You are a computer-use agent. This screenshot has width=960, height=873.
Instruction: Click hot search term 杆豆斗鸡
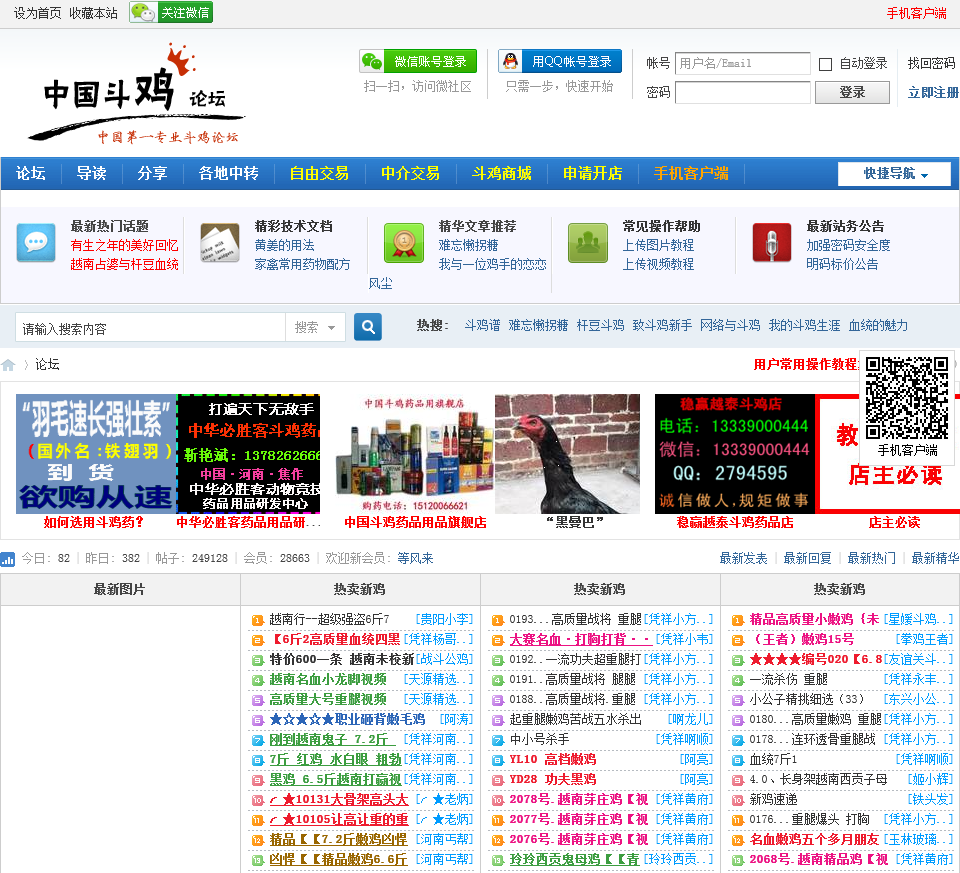tap(600, 326)
